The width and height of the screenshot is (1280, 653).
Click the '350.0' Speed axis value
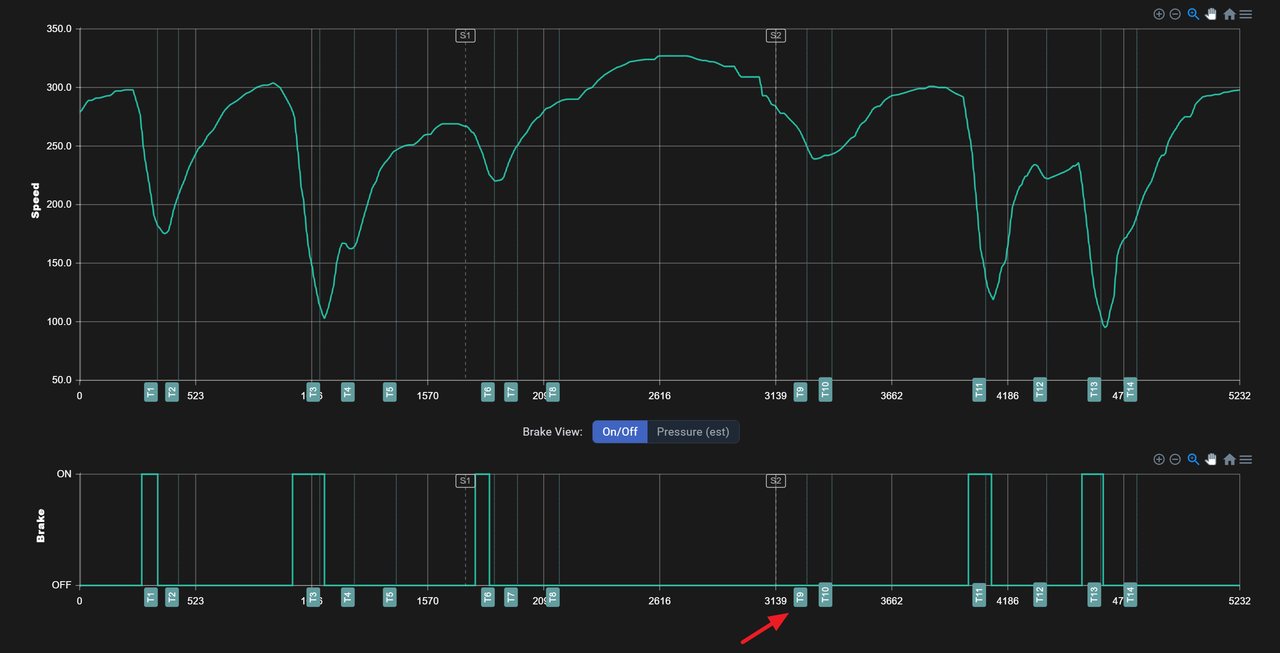(59, 29)
